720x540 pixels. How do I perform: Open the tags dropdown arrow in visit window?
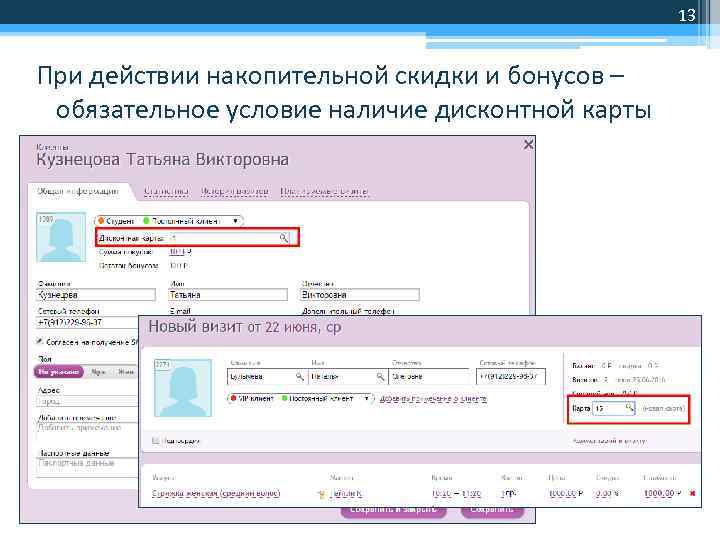click(366, 399)
